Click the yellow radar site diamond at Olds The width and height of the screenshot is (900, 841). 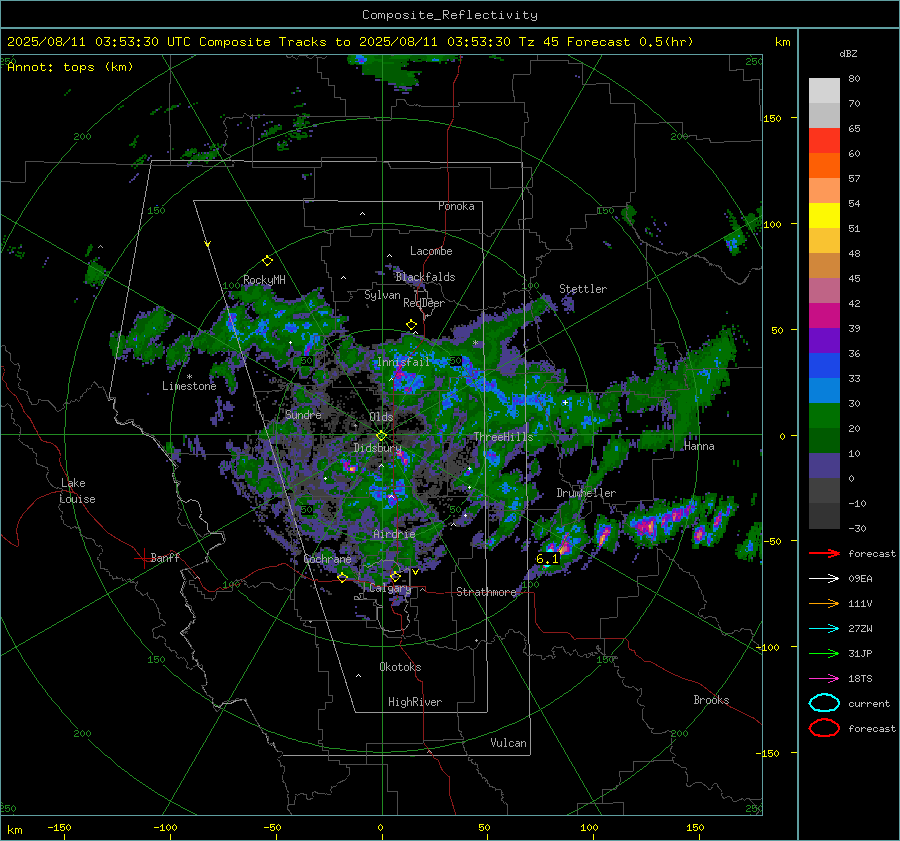point(381,436)
